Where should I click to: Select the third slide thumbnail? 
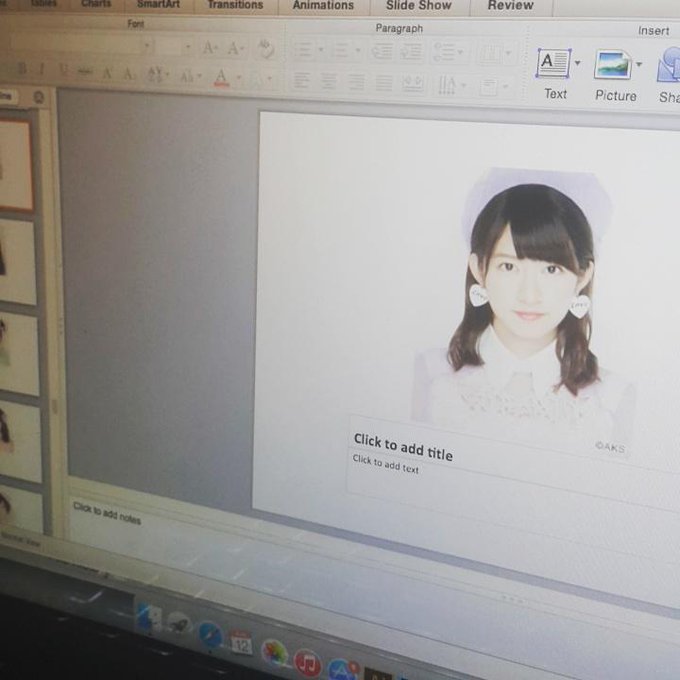point(18,354)
